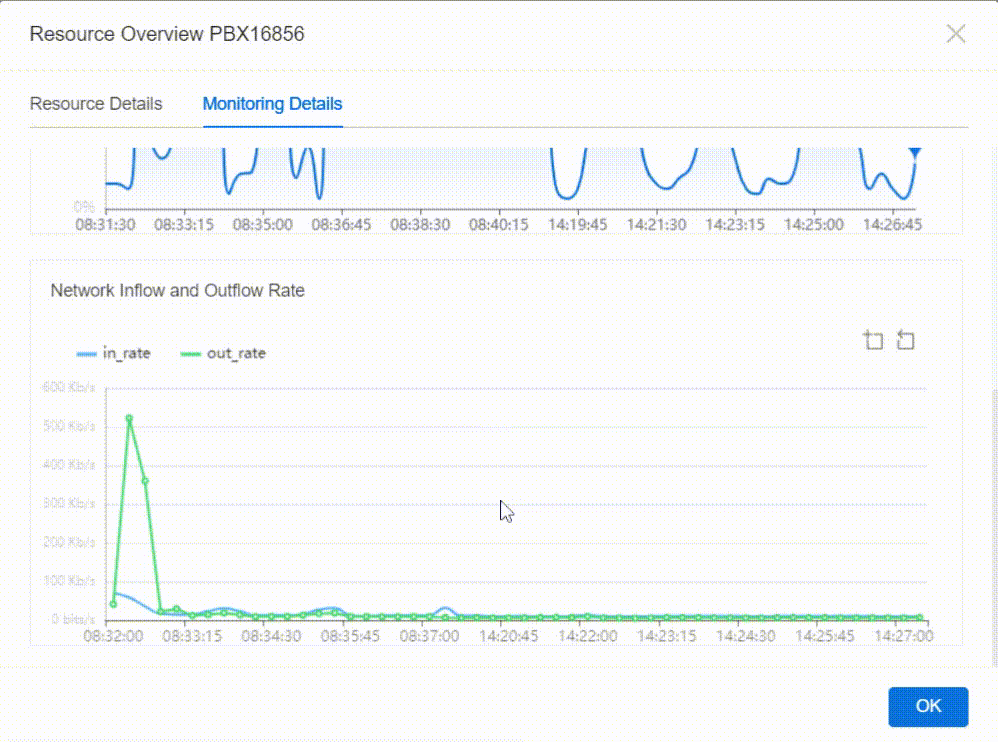Activate the area zoom icon on network chart
Viewport: 998px width, 742px height.
click(873, 340)
